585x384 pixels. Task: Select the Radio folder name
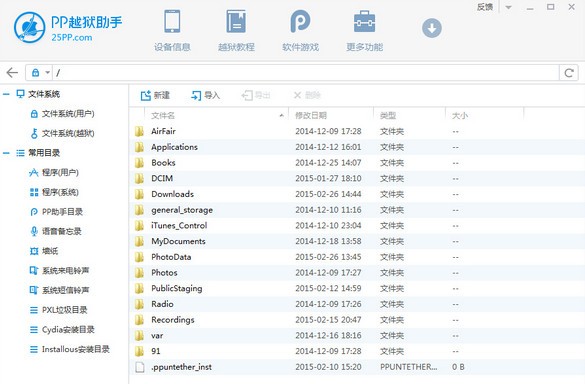point(162,304)
